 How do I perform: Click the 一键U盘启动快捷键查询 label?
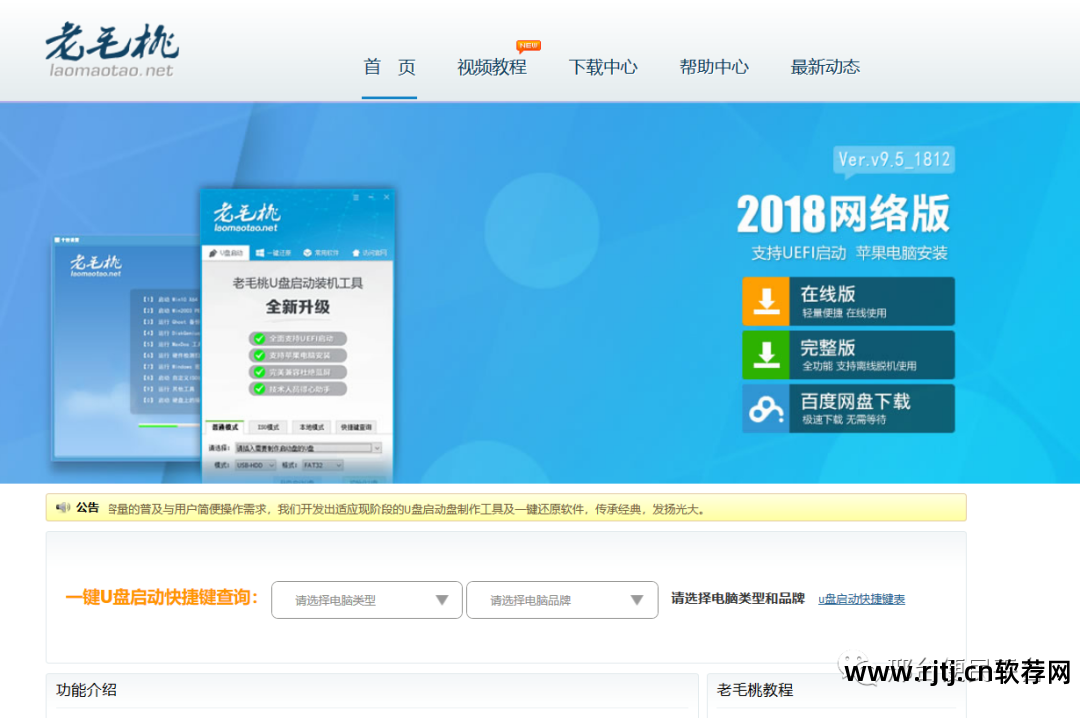(162, 597)
